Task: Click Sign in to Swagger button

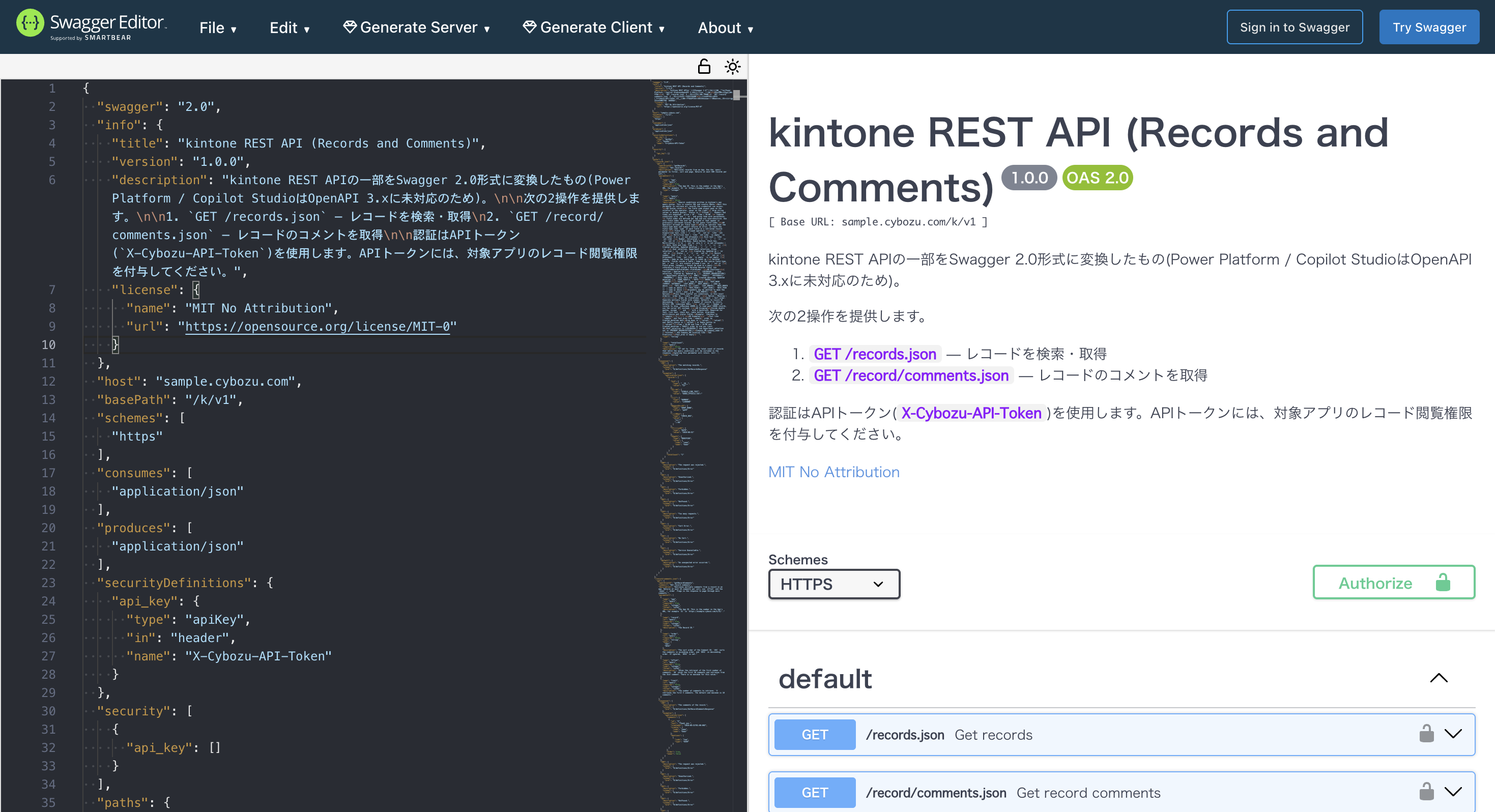Action: [x=1294, y=26]
